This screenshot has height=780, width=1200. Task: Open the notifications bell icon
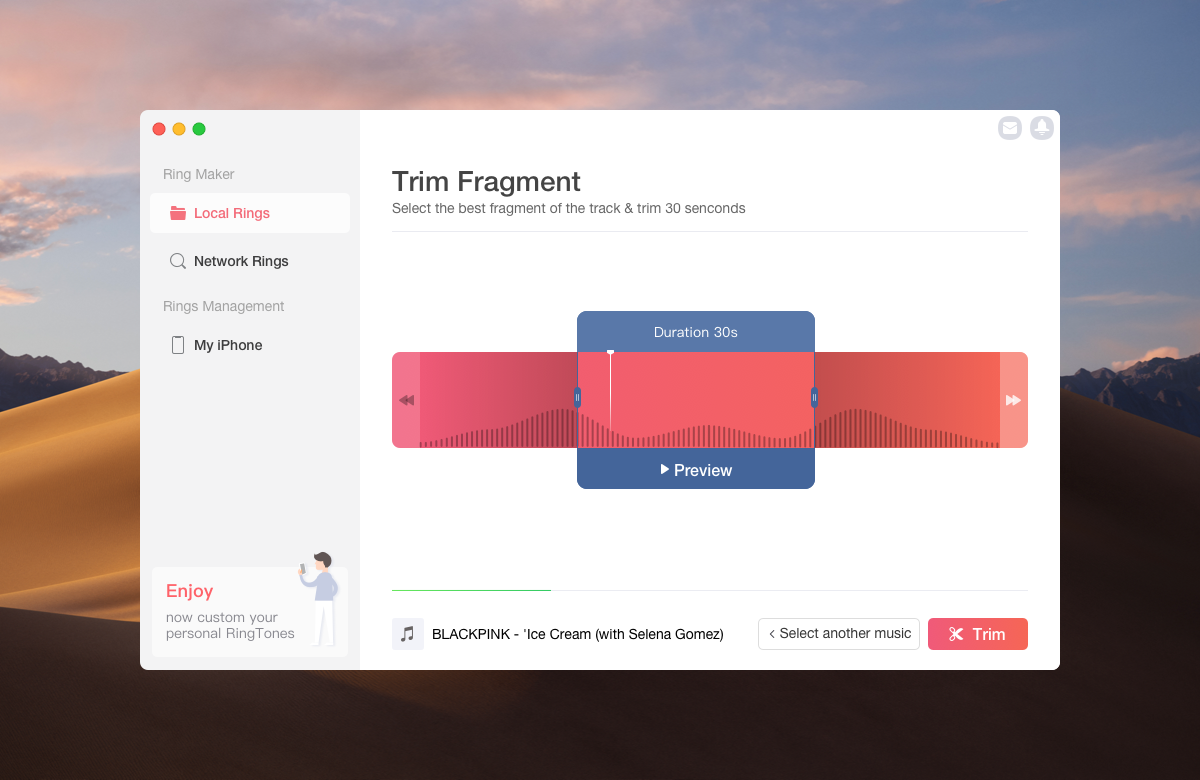1042,128
